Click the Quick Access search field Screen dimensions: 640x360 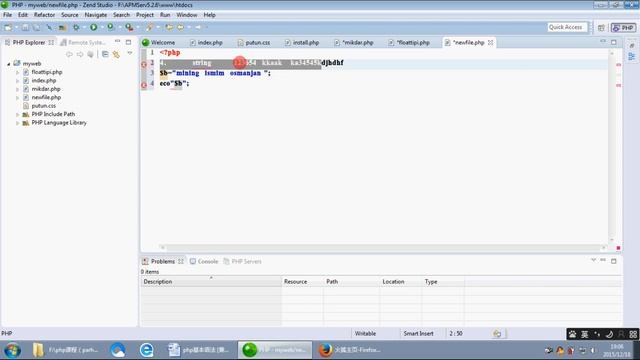coord(566,27)
